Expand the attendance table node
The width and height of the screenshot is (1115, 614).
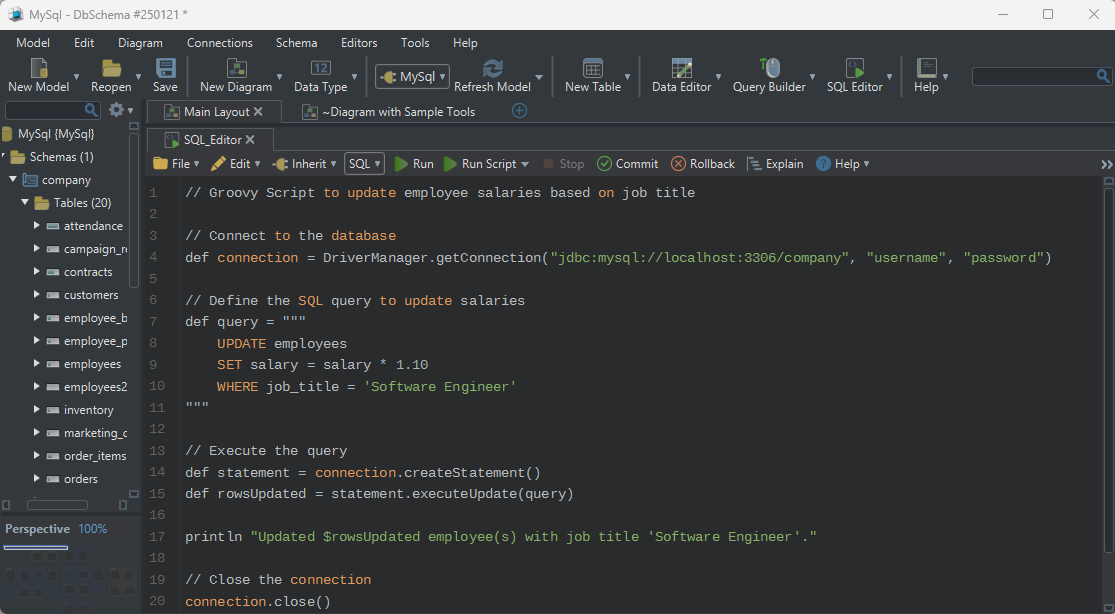36,225
